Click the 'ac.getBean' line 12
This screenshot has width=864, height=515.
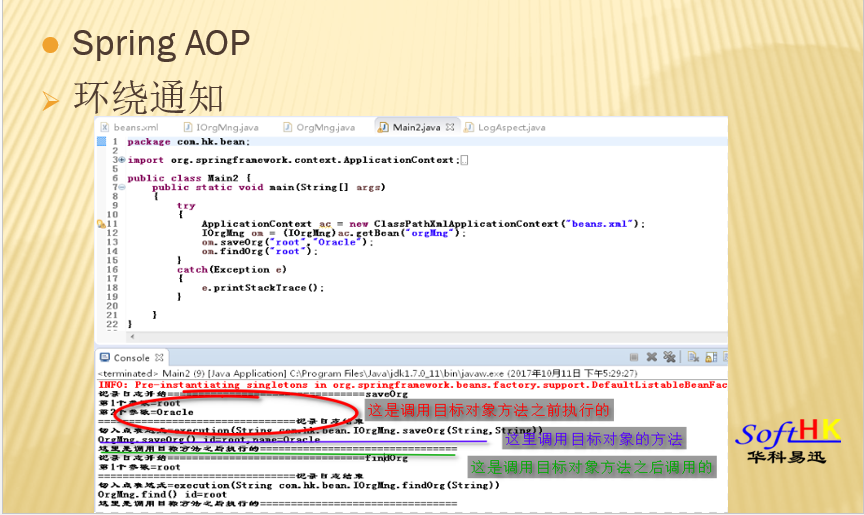[334, 233]
